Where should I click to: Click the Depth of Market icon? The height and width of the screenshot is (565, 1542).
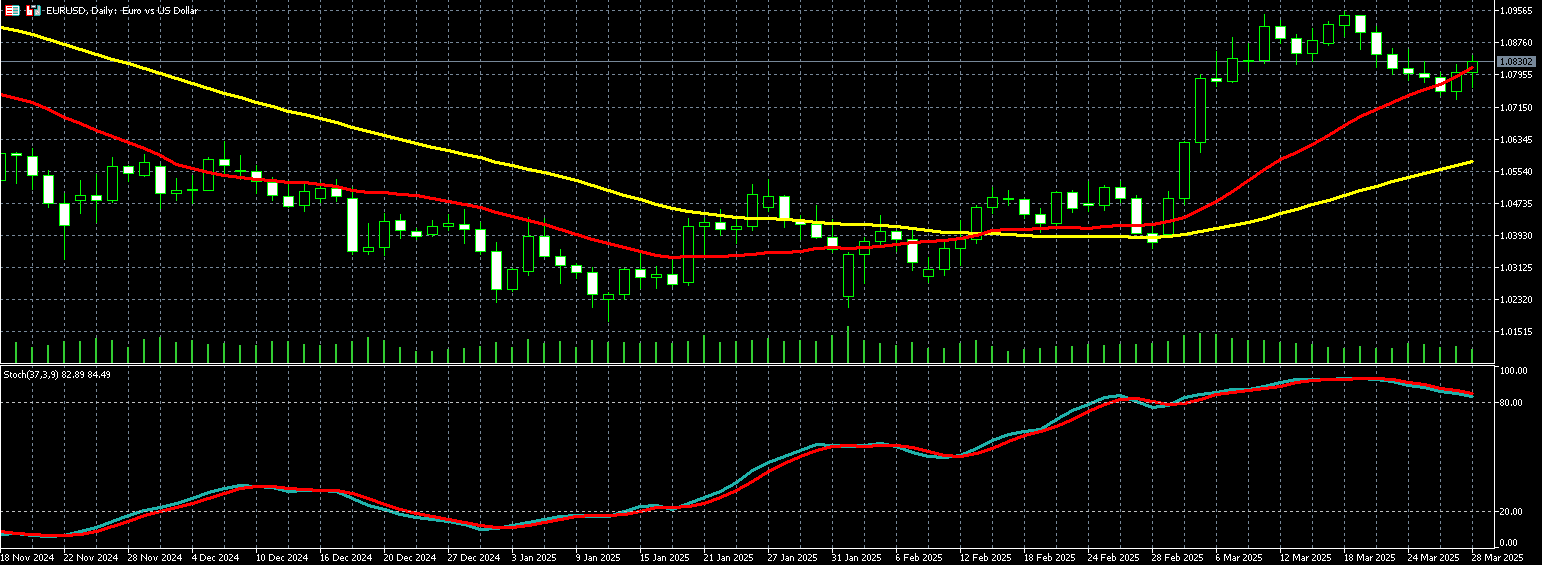coord(34,10)
